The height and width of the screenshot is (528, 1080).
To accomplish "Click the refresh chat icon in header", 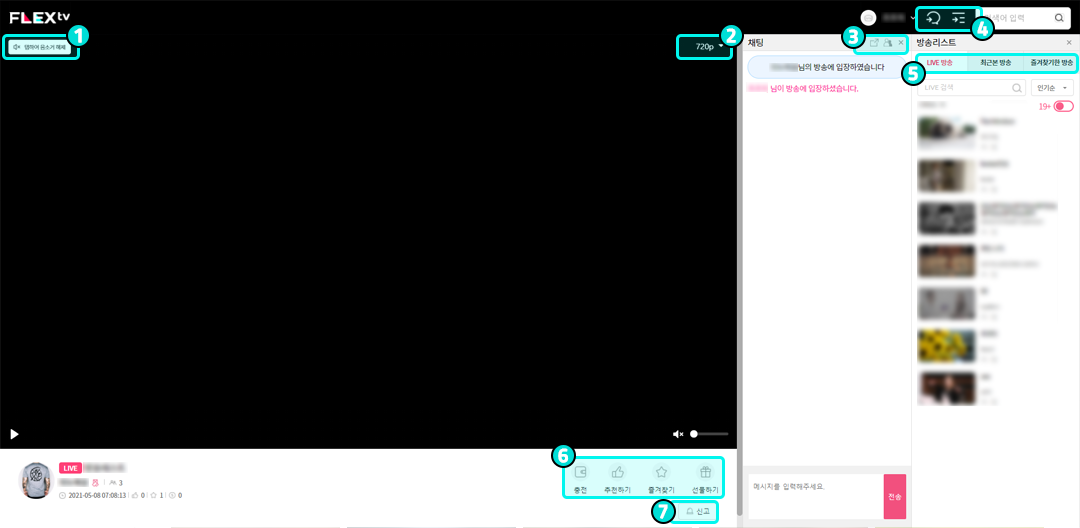I will 934,18.
